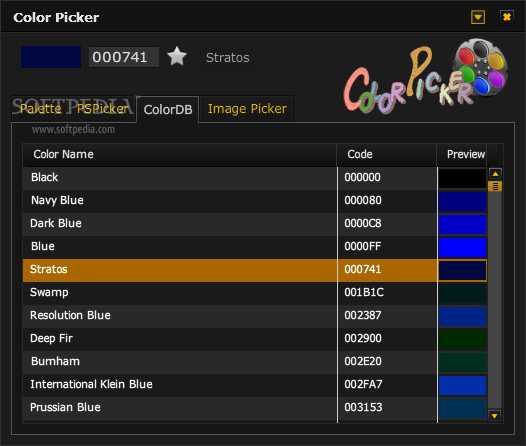Screen dimensions: 526x446
Task: Click code cell 001B1C
Action: point(387,292)
